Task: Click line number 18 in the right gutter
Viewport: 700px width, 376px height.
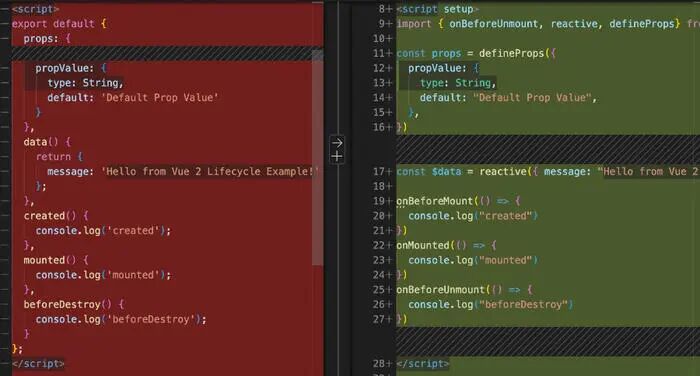Action: [379, 186]
